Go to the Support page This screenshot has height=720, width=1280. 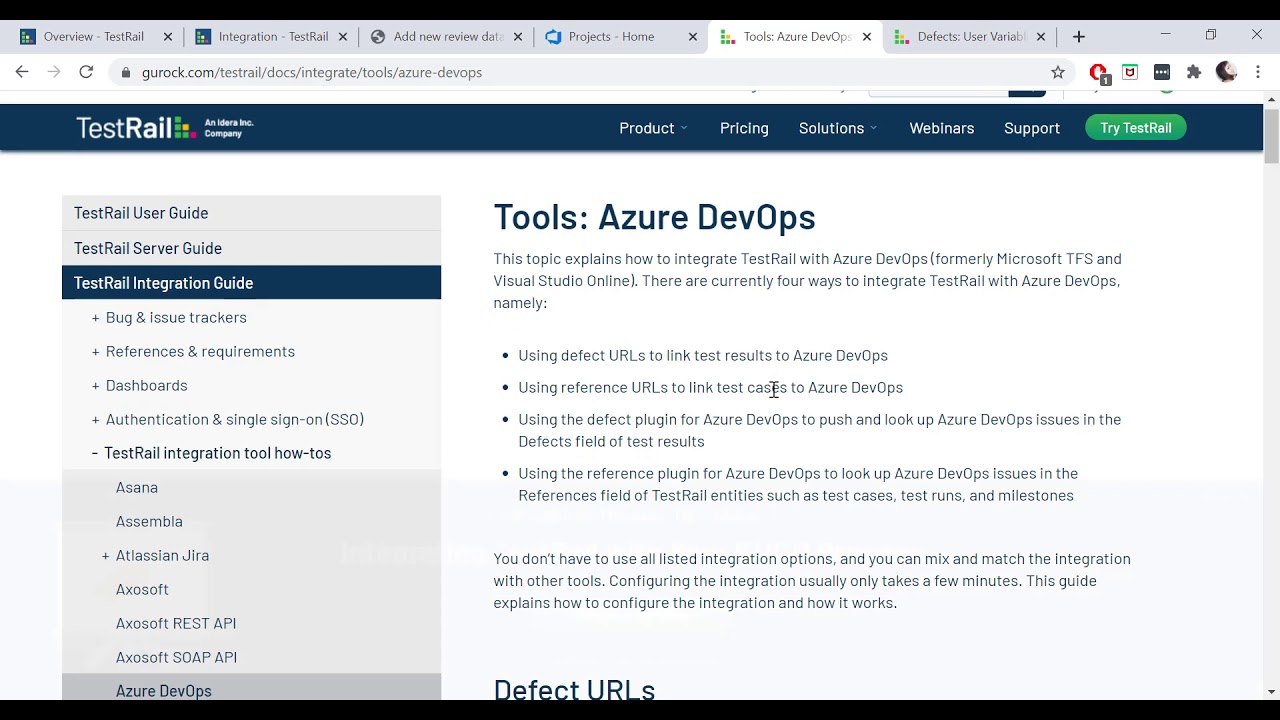tap(1032, 128)
